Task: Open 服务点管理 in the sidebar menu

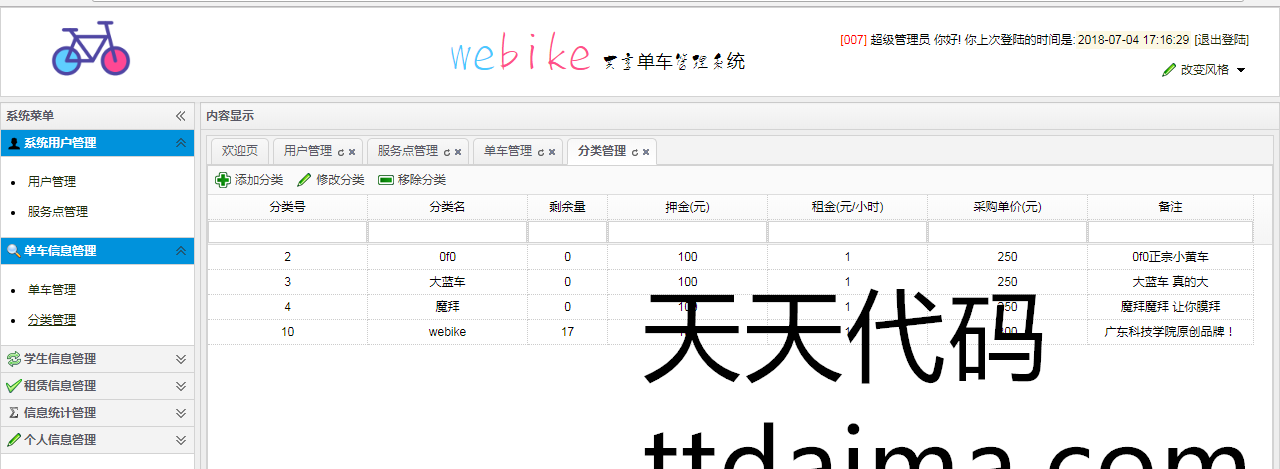Action: (58, 212)
